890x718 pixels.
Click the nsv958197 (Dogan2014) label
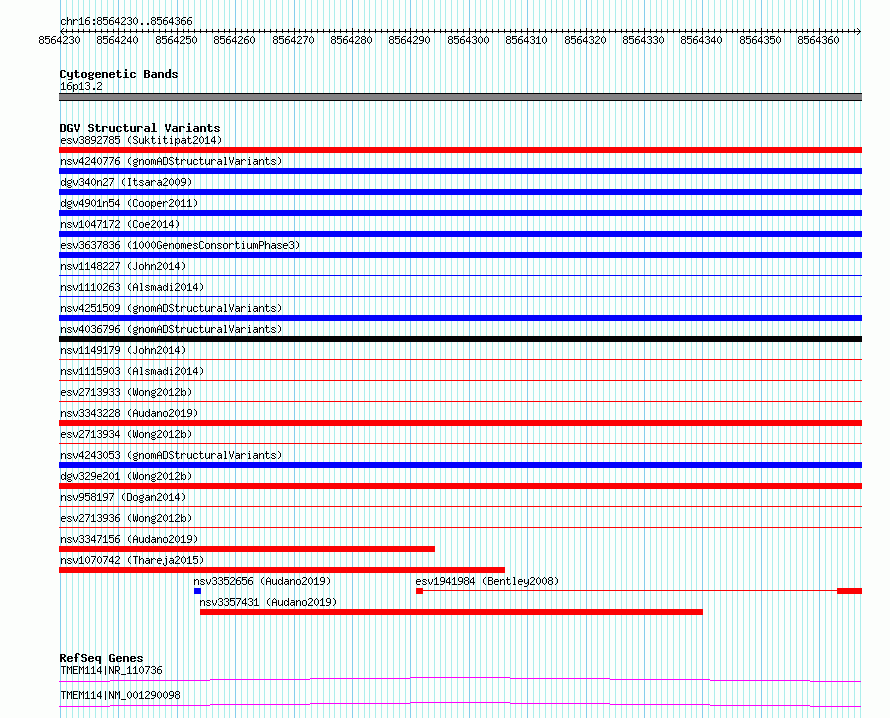coord(123,497)
